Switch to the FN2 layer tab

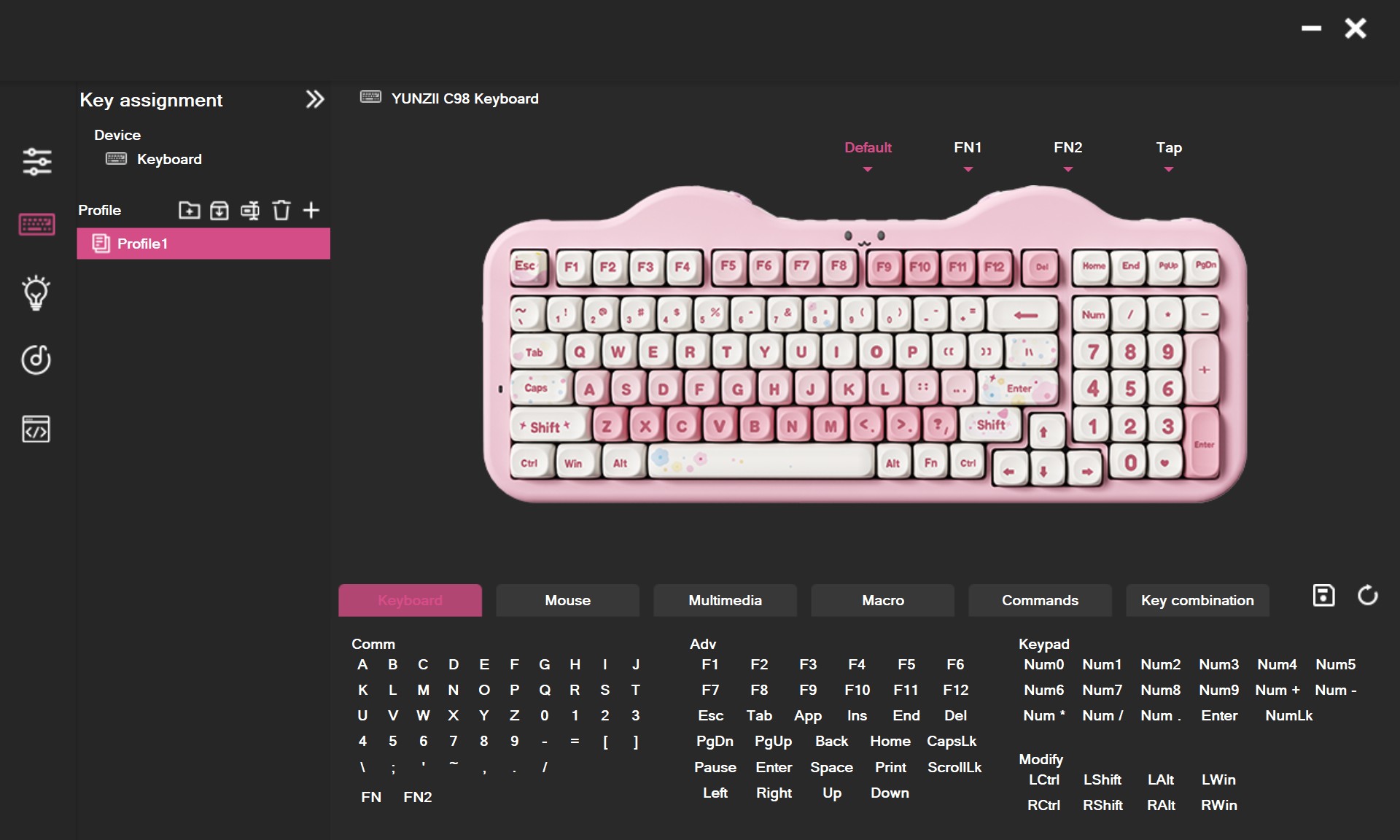coord(1067,147)
